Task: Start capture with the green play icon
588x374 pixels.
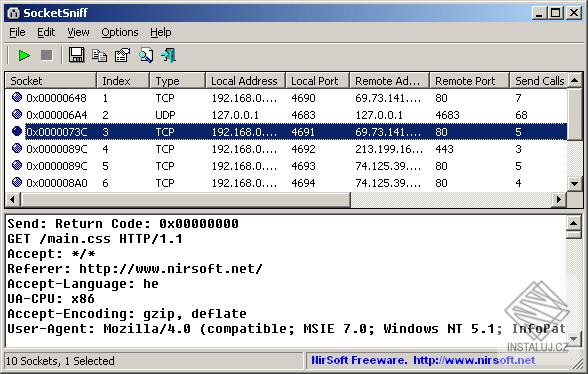Action: 24,56
